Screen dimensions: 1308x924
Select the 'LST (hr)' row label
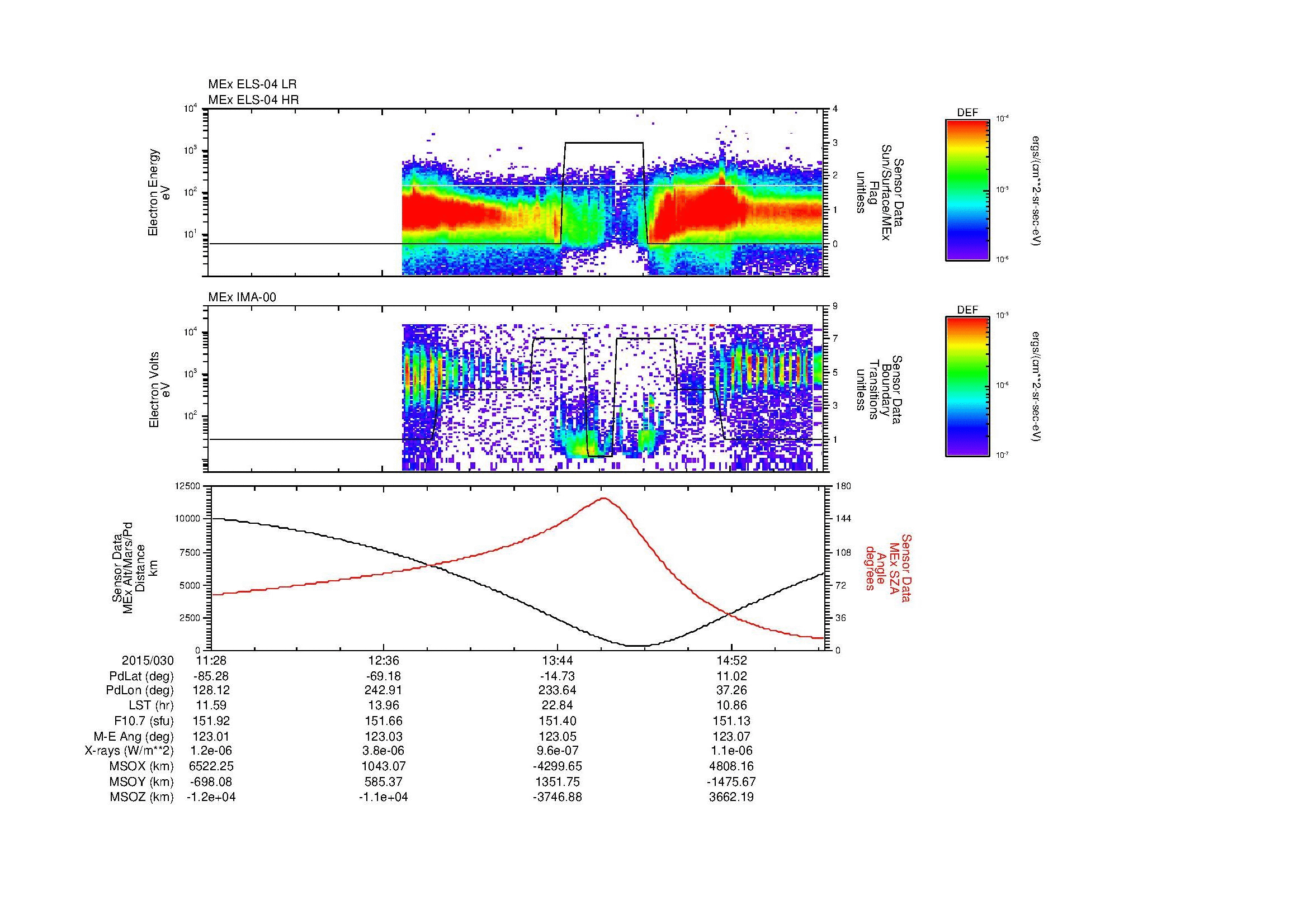coord(151,706)
